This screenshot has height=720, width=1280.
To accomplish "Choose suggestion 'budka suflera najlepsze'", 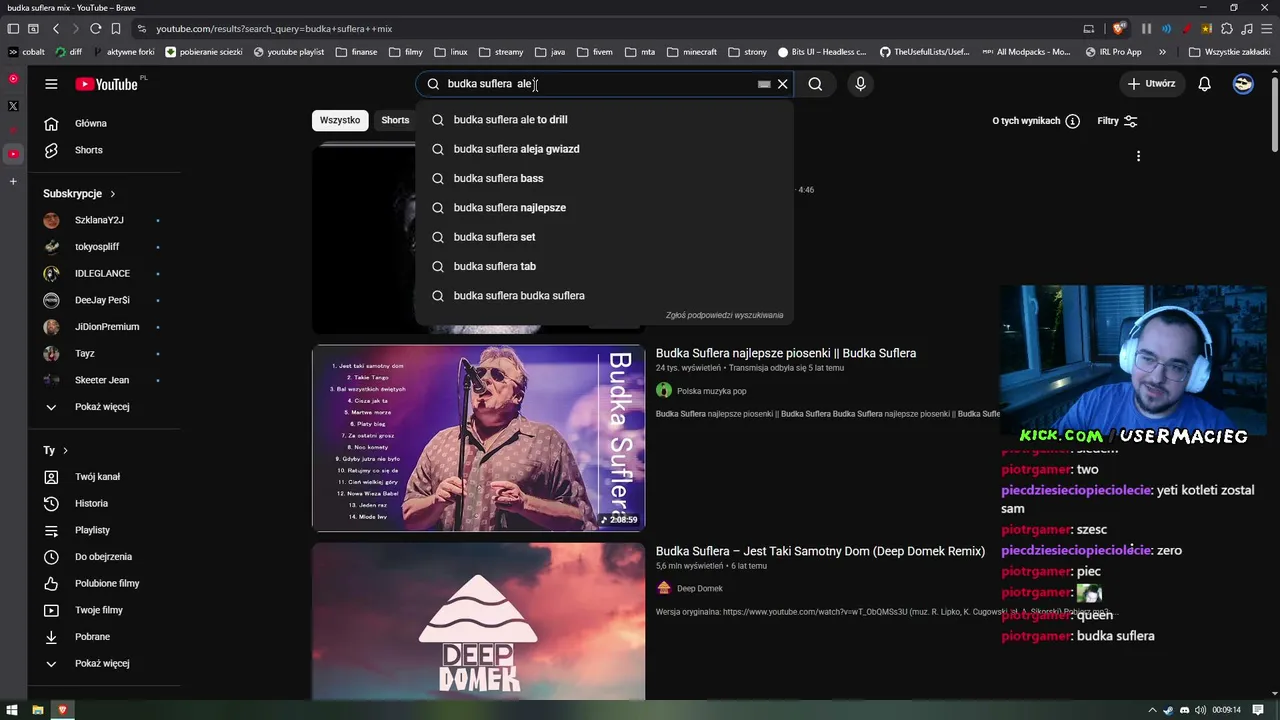I will [x=604, y=208].
